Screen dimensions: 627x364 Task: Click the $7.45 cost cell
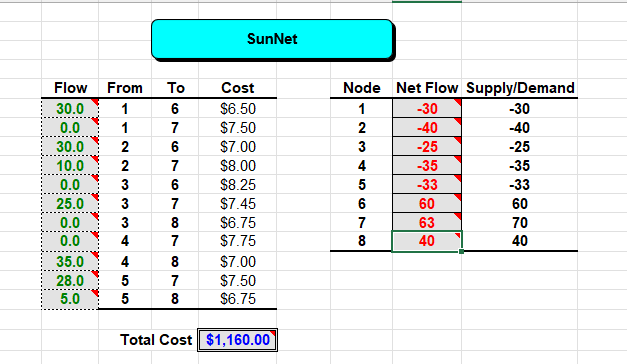pyautogui.click(x=238, y=204)
